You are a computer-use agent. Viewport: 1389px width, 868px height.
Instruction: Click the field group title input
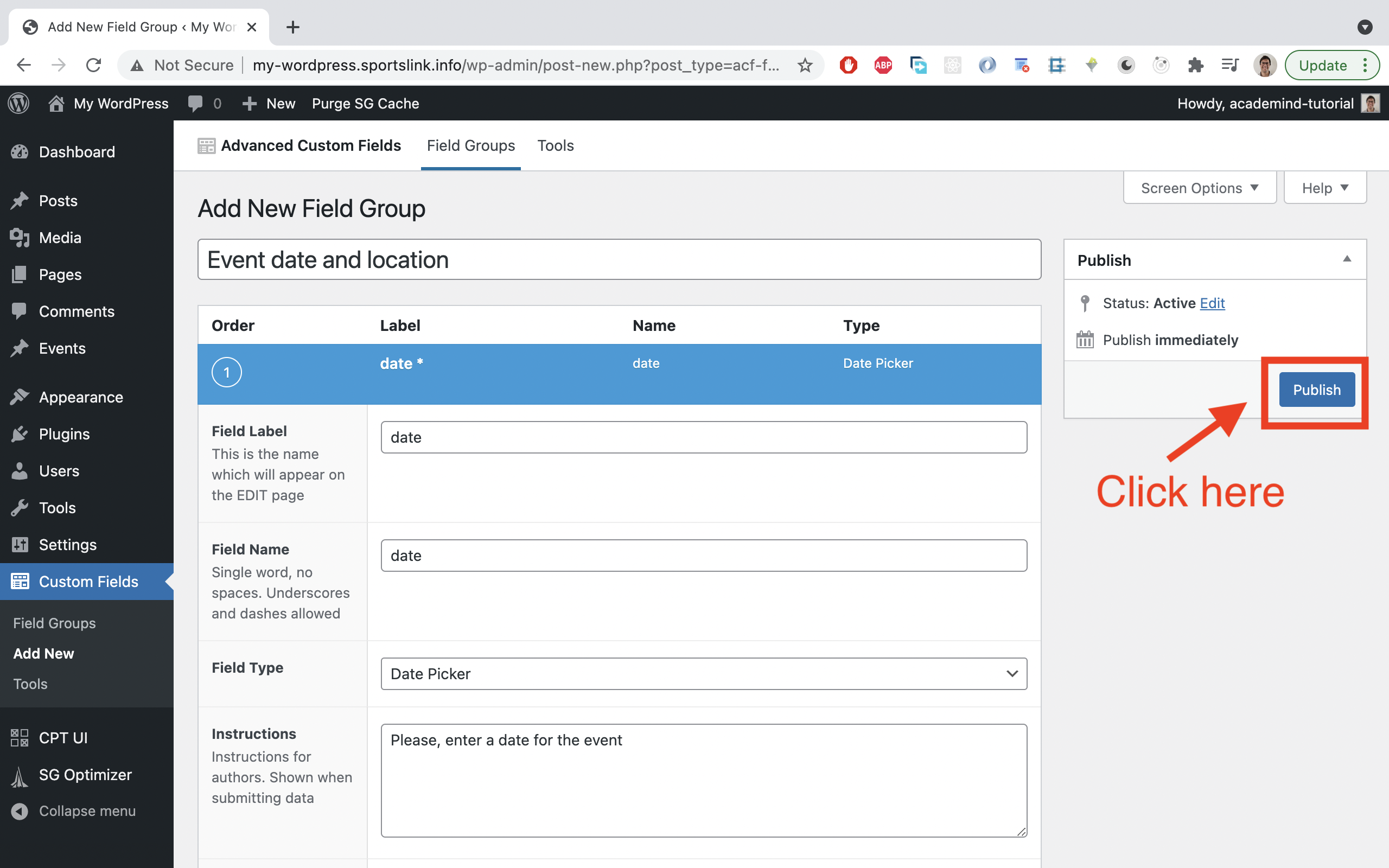[x=619, y=260]
